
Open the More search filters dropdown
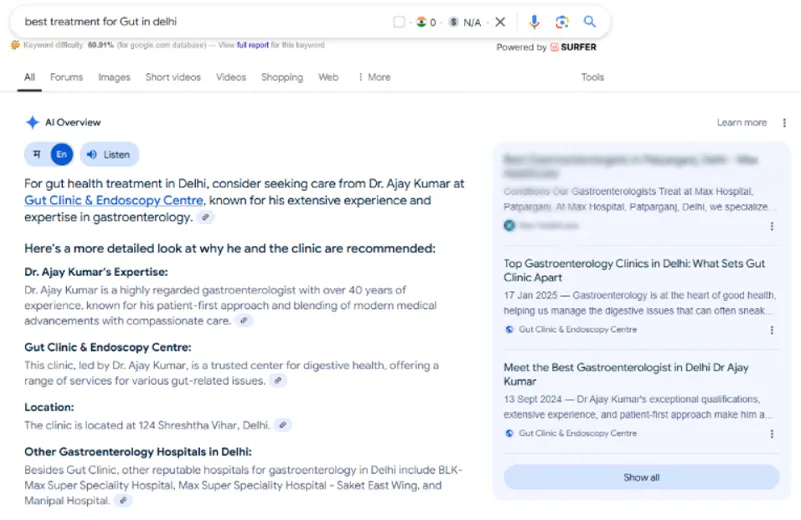pyautogui.click(x=373, y=77)
